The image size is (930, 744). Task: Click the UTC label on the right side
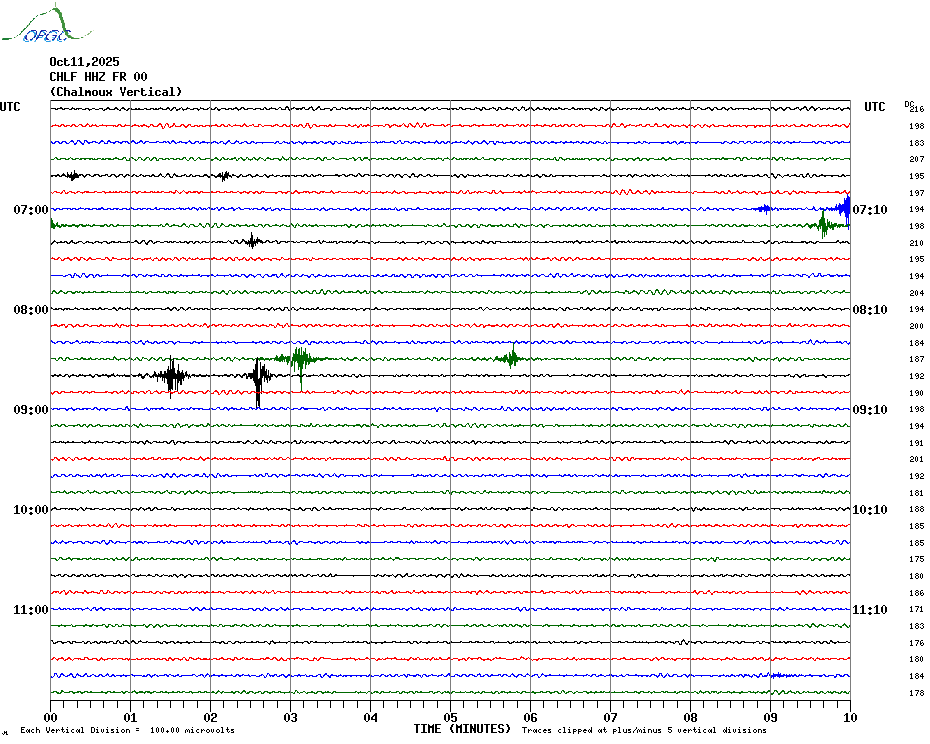874,107
